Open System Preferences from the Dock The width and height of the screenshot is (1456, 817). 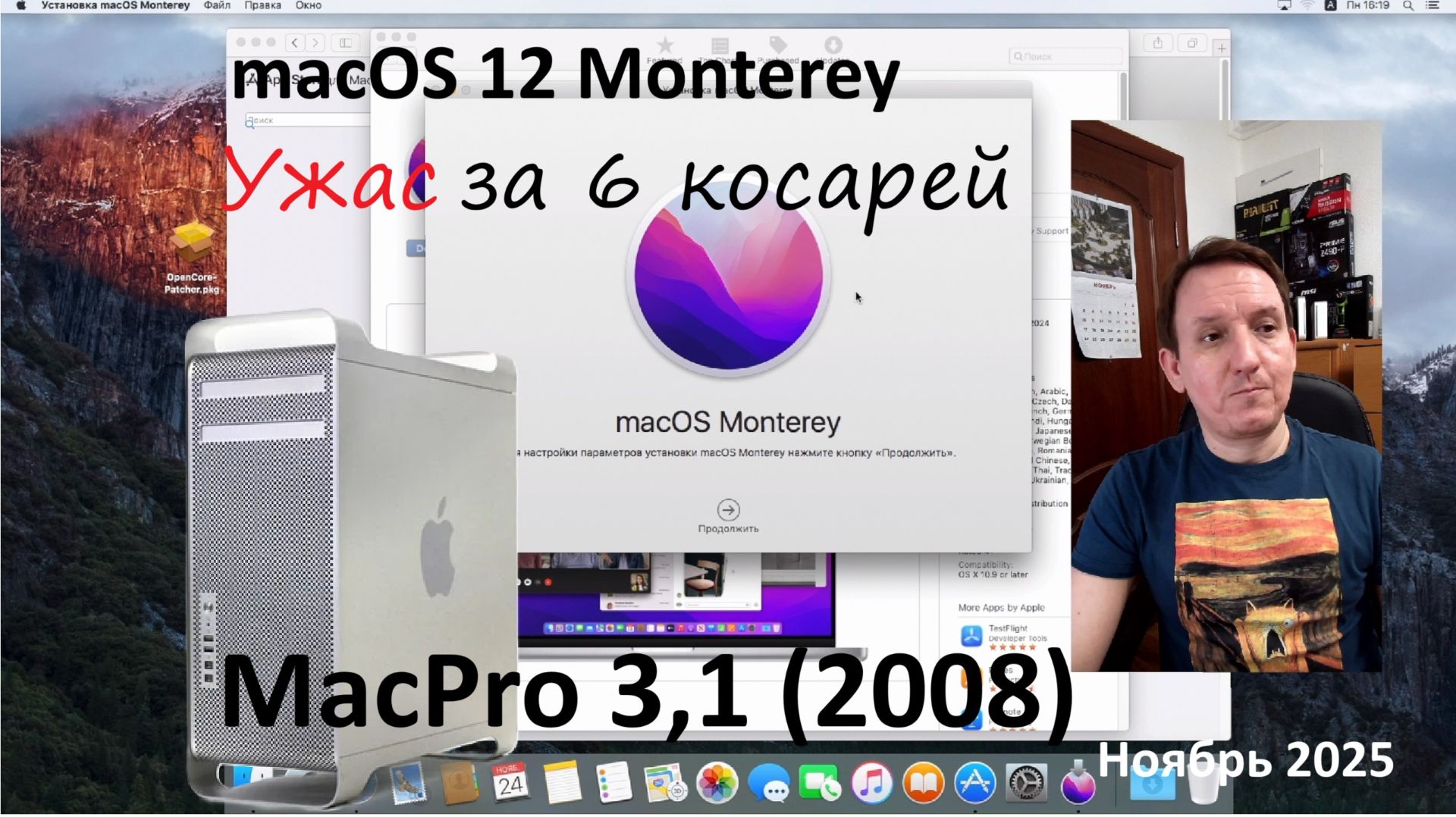click(1026, 784)
